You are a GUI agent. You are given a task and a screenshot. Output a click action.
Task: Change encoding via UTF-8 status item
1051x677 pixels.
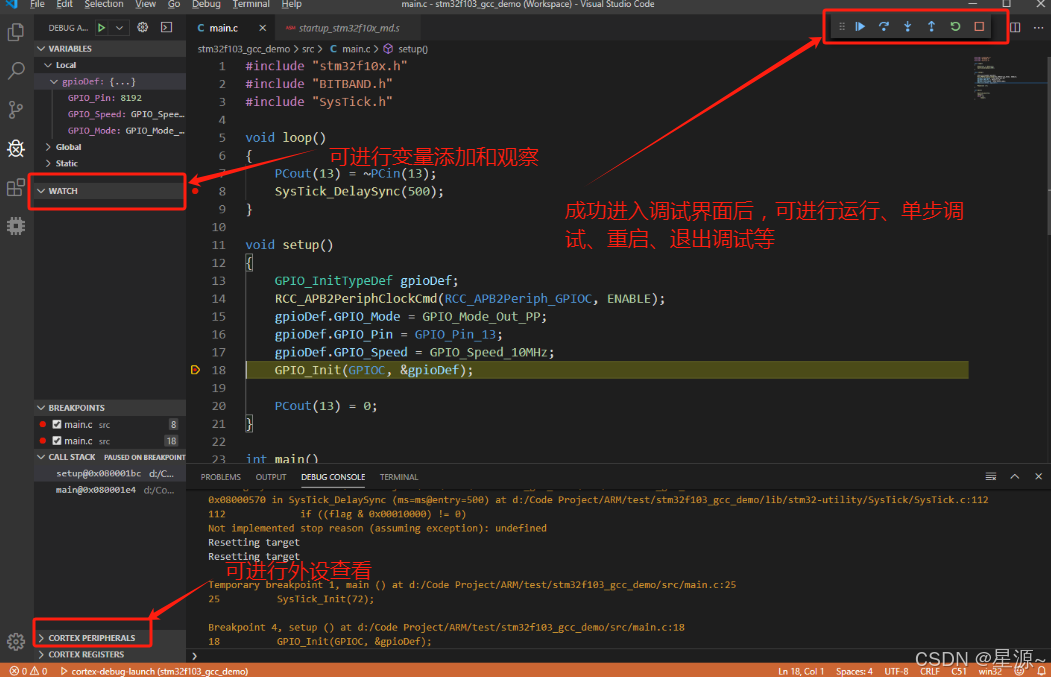point(896,671)
